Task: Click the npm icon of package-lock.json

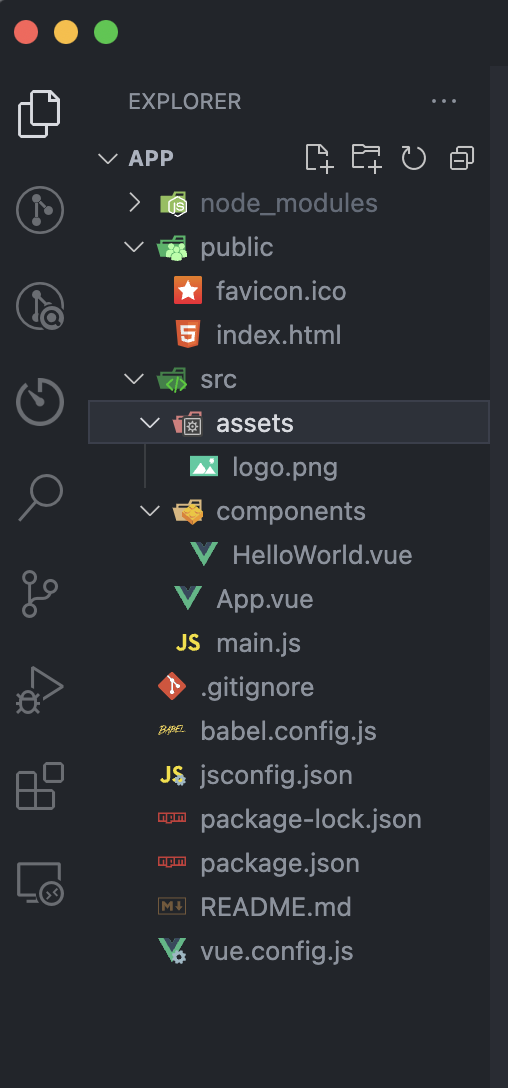Action: [172, 819]
